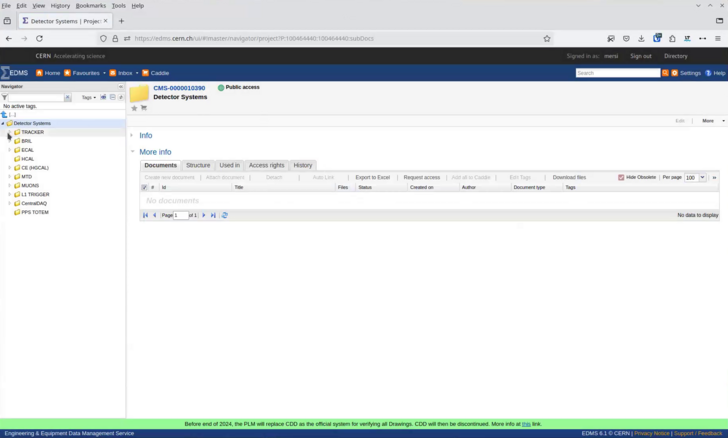The image size is (728, 438).
Task: Open the browser hamburger menu
Action: pyautogui.click(x=718, y=39)
